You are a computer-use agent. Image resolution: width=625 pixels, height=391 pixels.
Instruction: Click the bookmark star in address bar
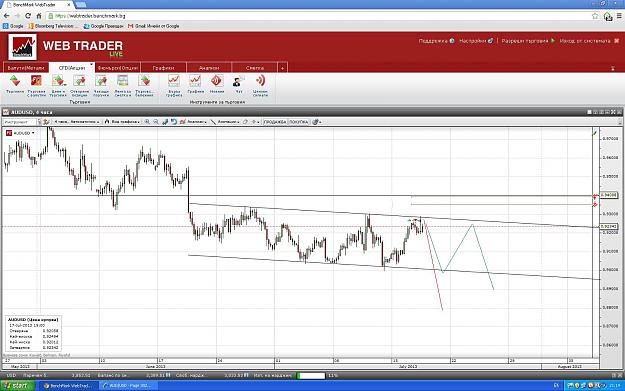[595, 16]
